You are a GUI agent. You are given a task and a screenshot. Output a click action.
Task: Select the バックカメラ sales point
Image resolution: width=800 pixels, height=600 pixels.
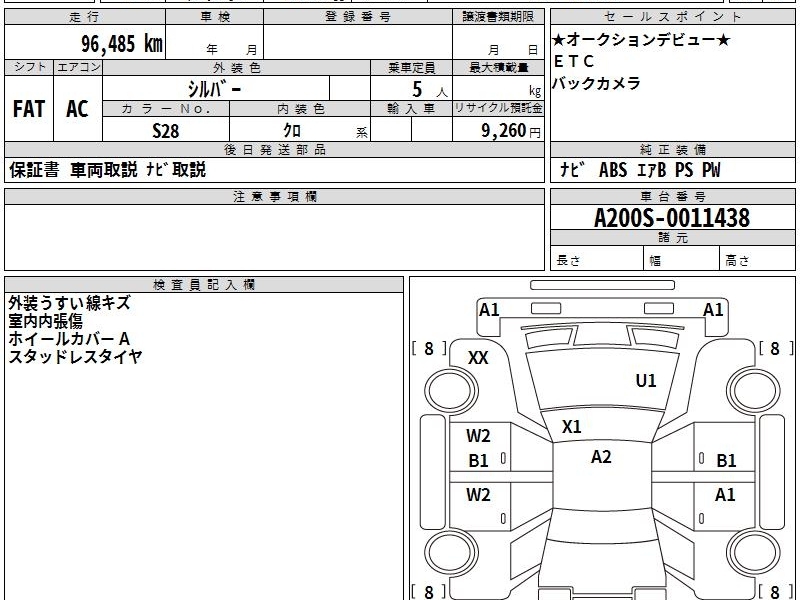point(596,83)
